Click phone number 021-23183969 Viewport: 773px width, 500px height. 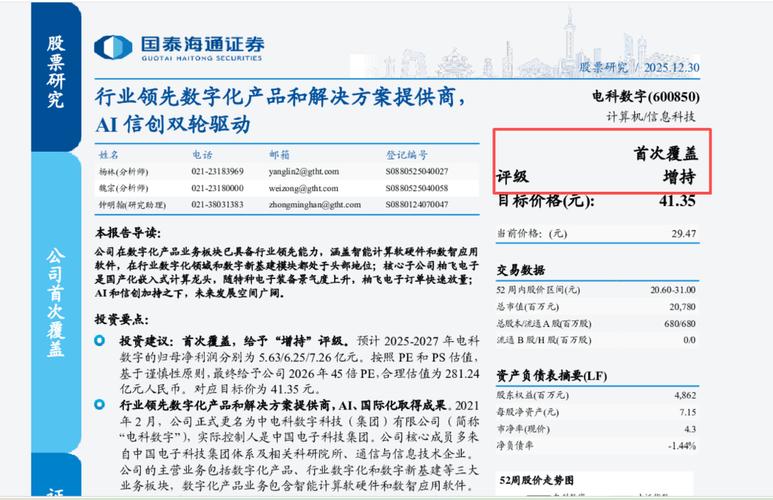[x=217, y=172]
